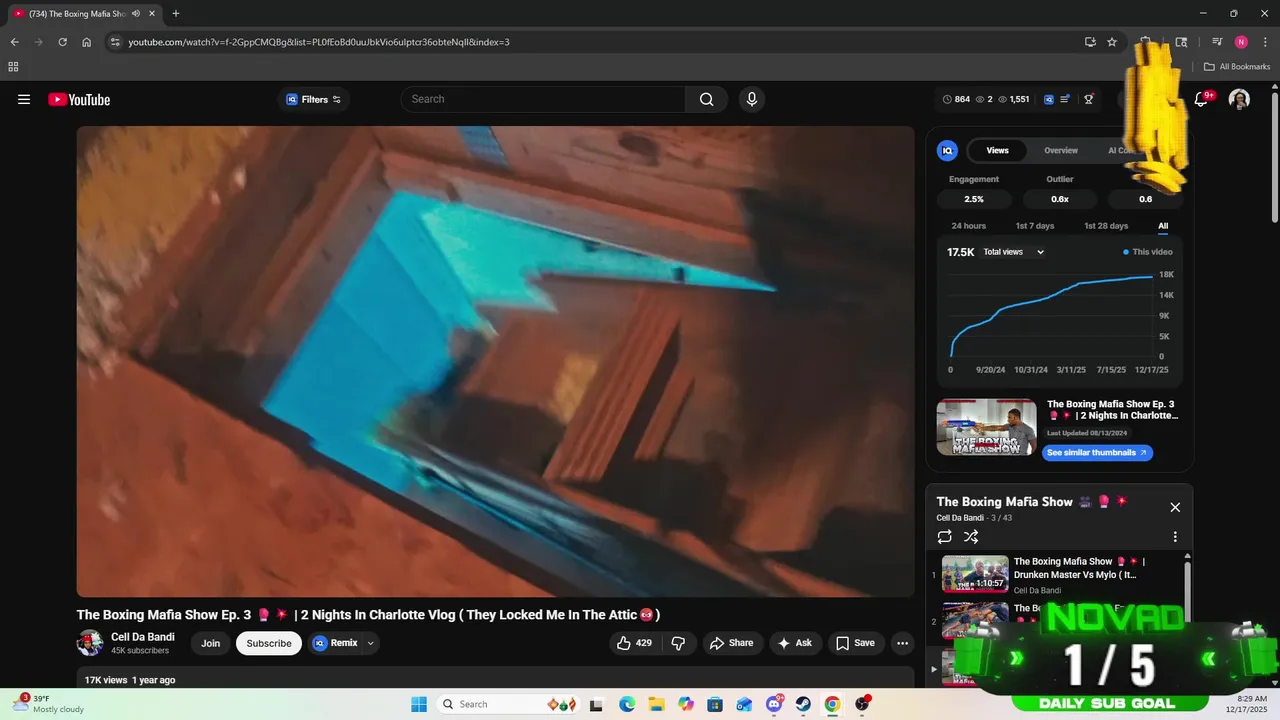This screenshot has width=1280, height=720.
Task: Reload the page
Action: click(x=62, y=42)
